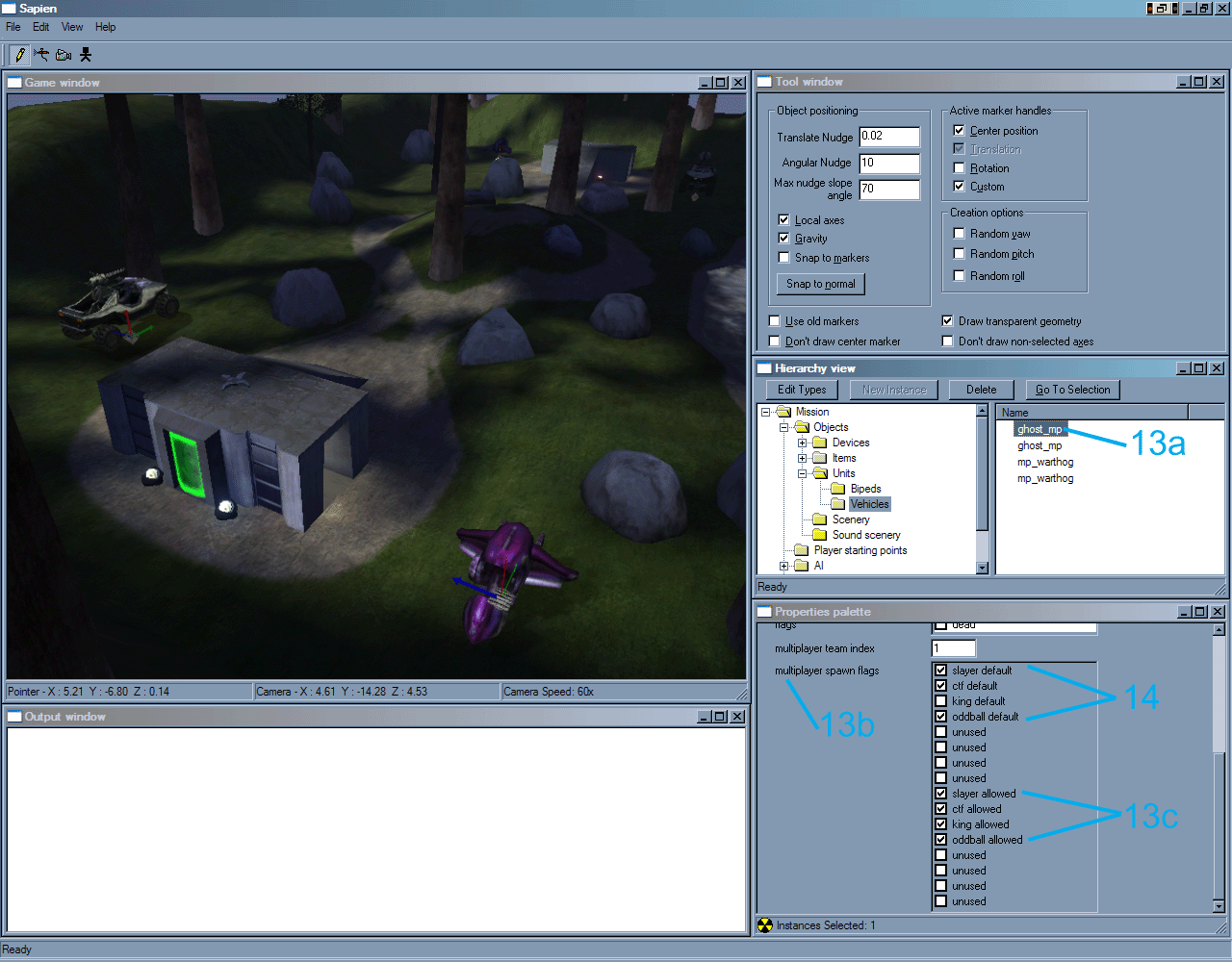This screenshot has height=962, width=1232.
Task: Click the Sapien application title icon
Action: (9, 9)
